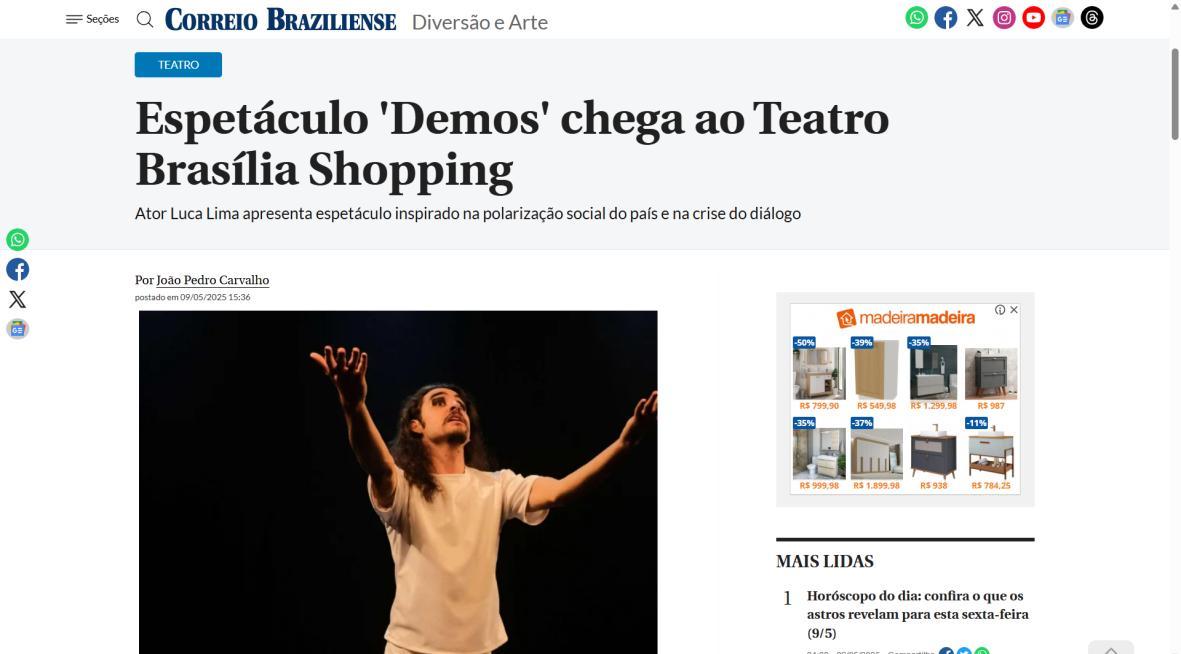Open Horóscopo do dia article link
This screenshot has height=654, width=1181.
click(x=917, y=614)
